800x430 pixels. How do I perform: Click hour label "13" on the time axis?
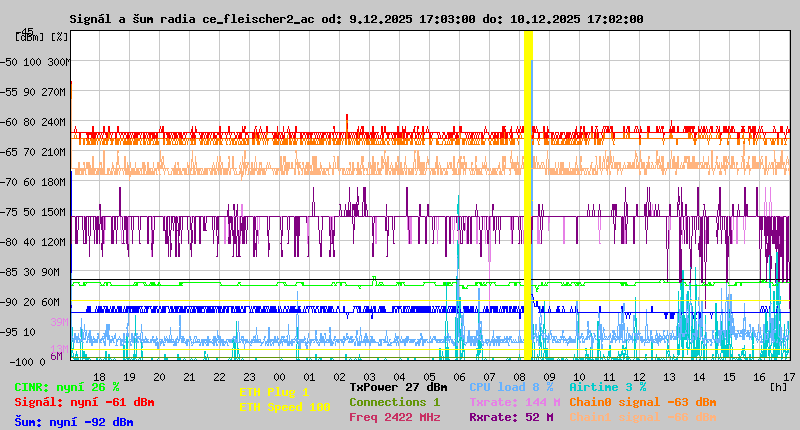(x=669, y=377)
